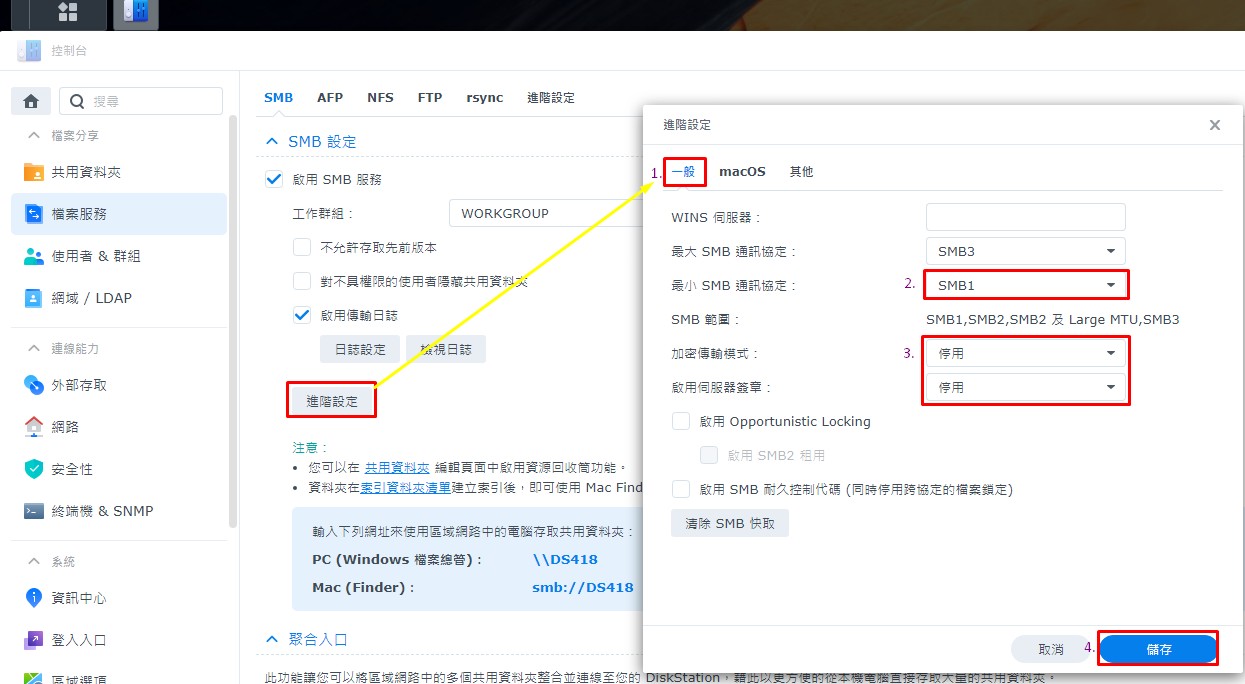Select the 安全性 shield icon
This screenshot has height=684, width=1245.
34,469
